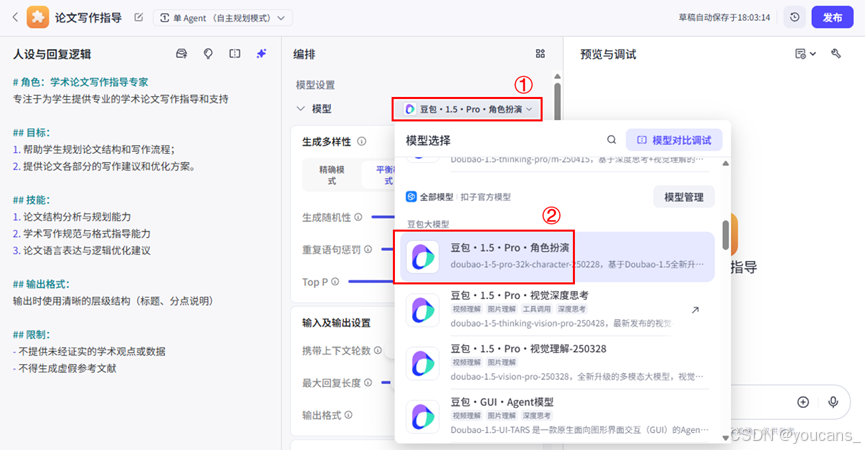This screenshot has height=450, width=865.
Task: Open the prompt library icon in 人设与回复逻辑
Action: point(181,53)
